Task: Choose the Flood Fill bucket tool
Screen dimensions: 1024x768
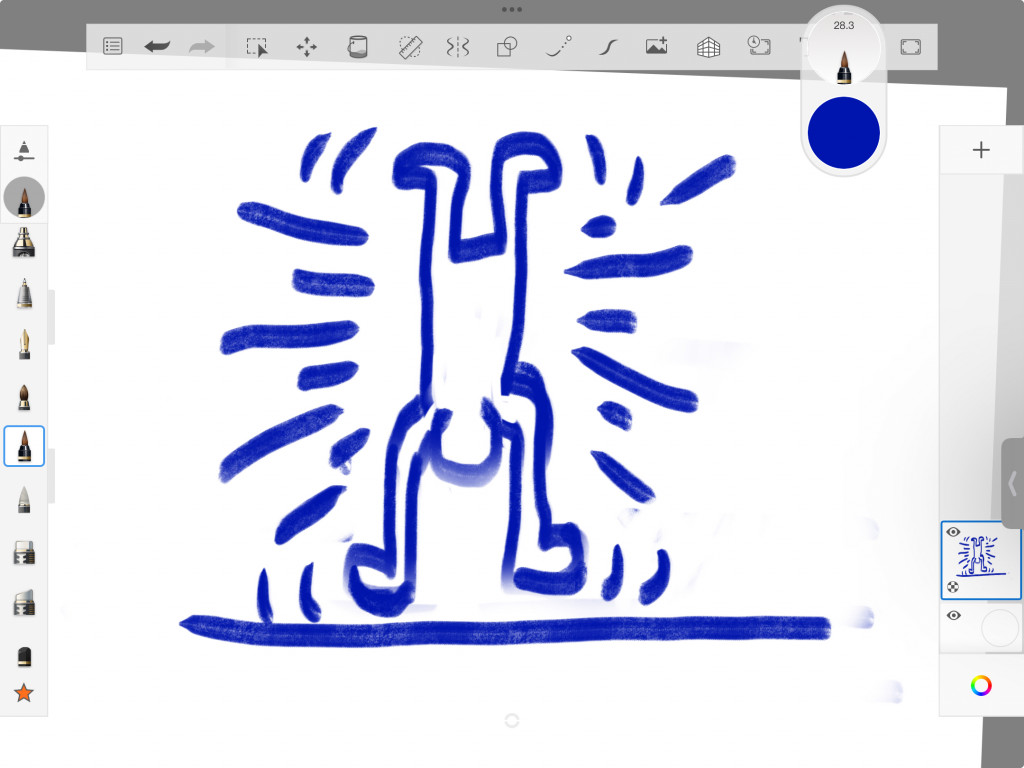Action: click(357, 47)
